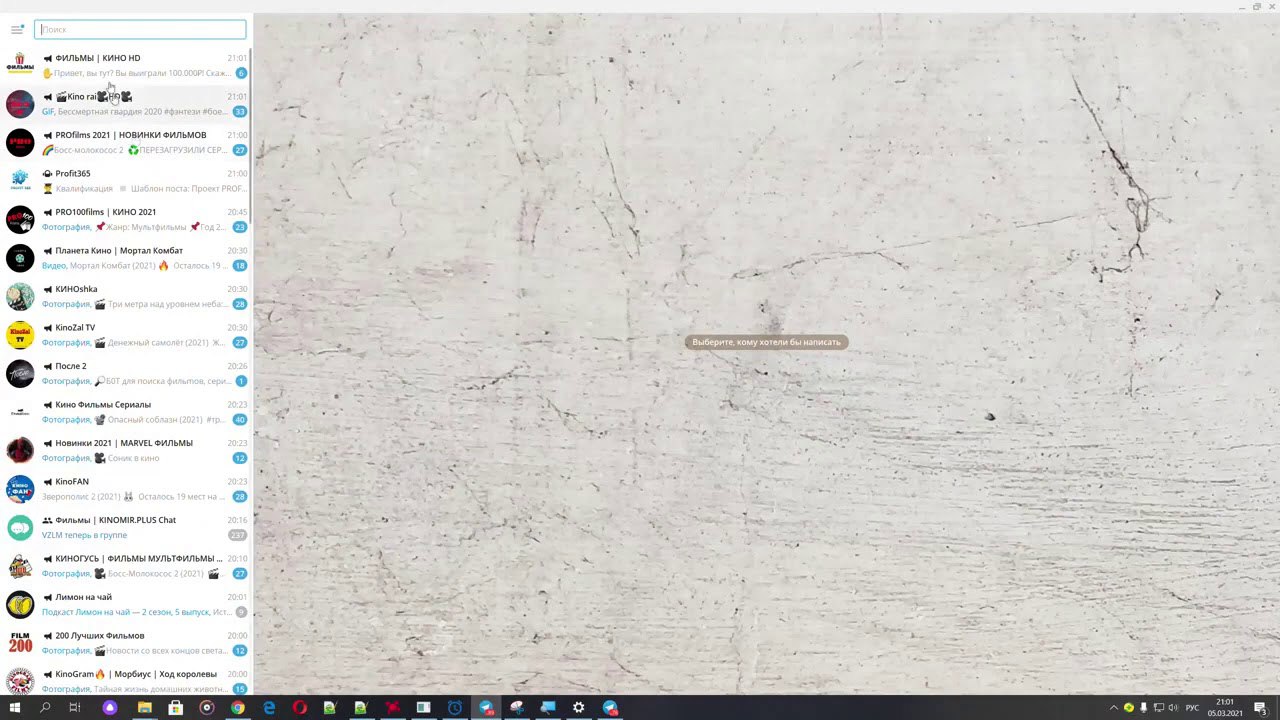Click the 20:45 timestamp on PRO100films
This screenshot has height=720, width=1280.
coord(237,212)
